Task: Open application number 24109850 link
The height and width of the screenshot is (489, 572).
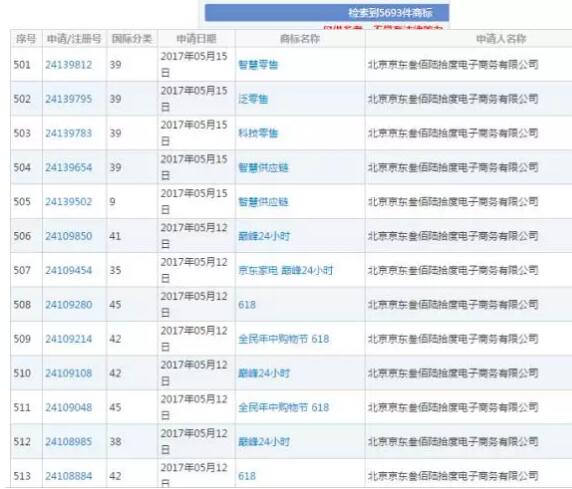Action: pyautogui.click(x=69, y=236)
